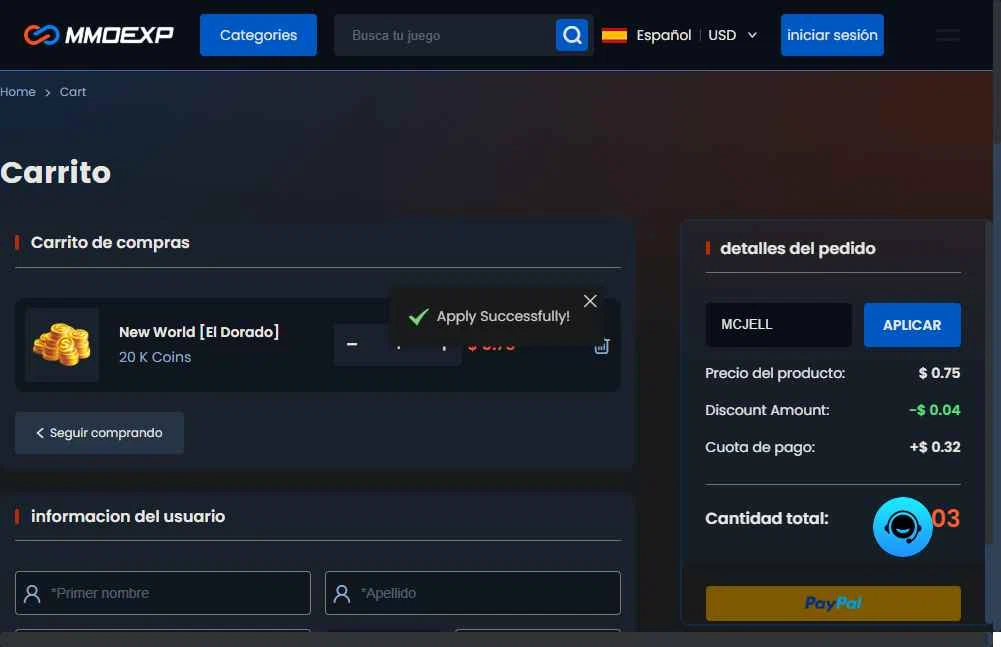Image resolution: width=1001 pixels, height=647 pixels.
Task: Open the live chat support bubble
Action: click(903, 527)
